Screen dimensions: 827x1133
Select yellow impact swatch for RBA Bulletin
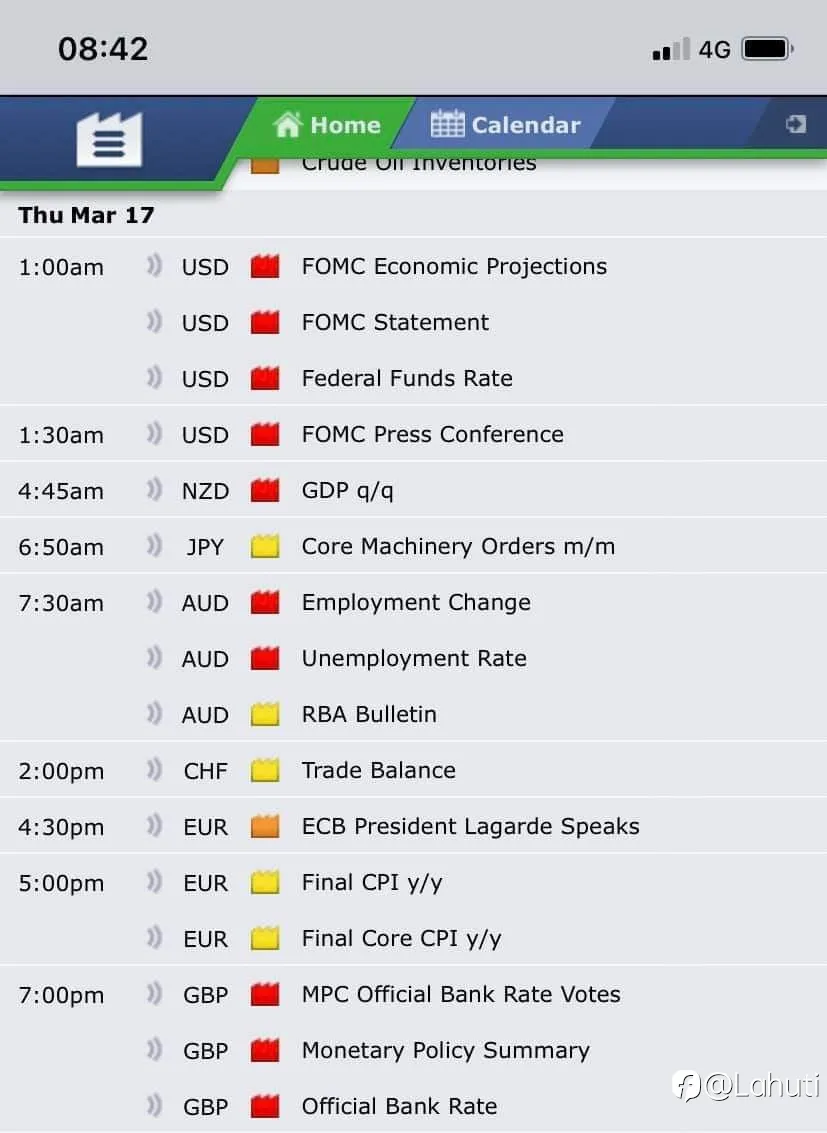[x=265, y=713]
